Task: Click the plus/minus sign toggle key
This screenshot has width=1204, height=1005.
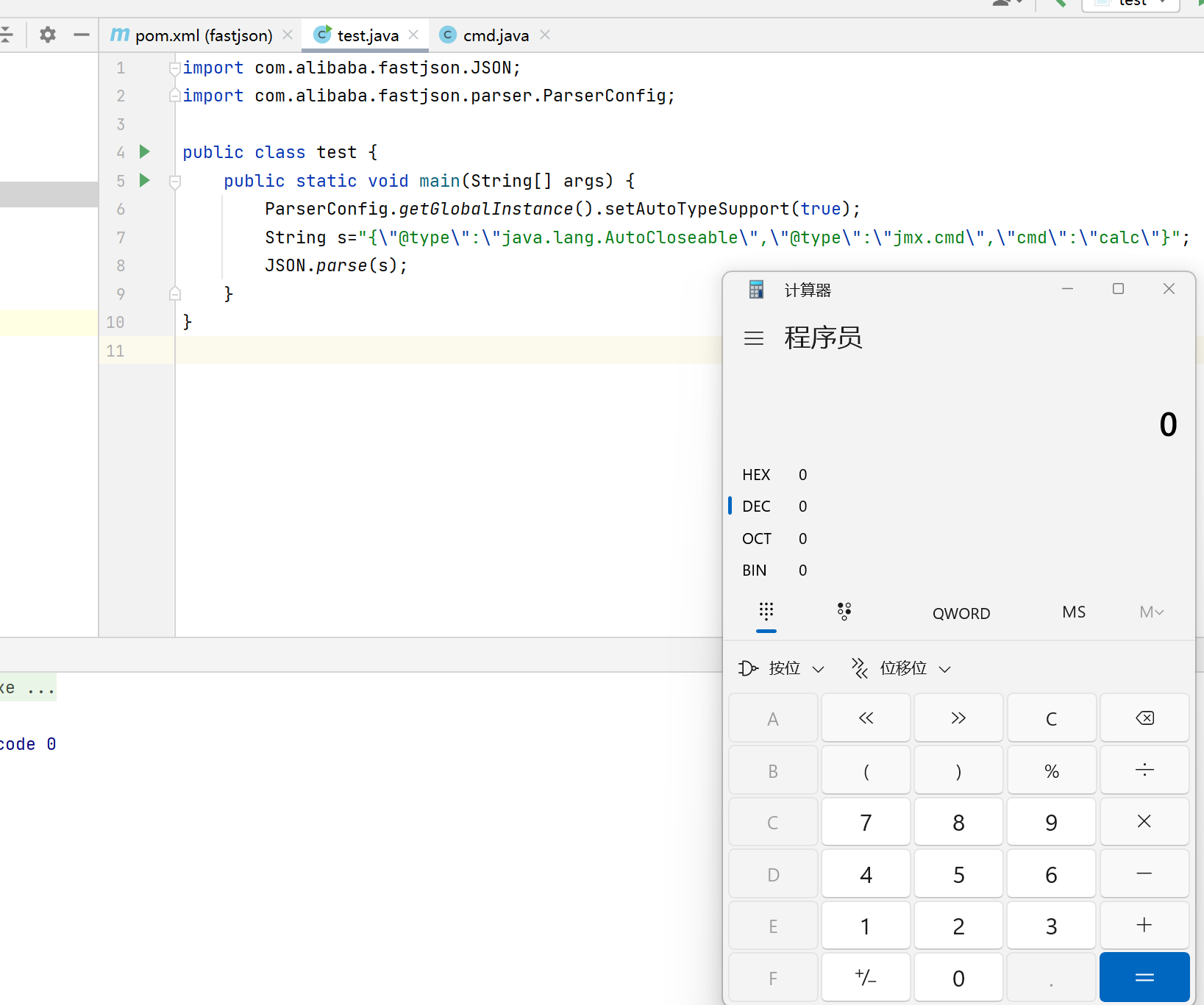Action: coord(866,978)
